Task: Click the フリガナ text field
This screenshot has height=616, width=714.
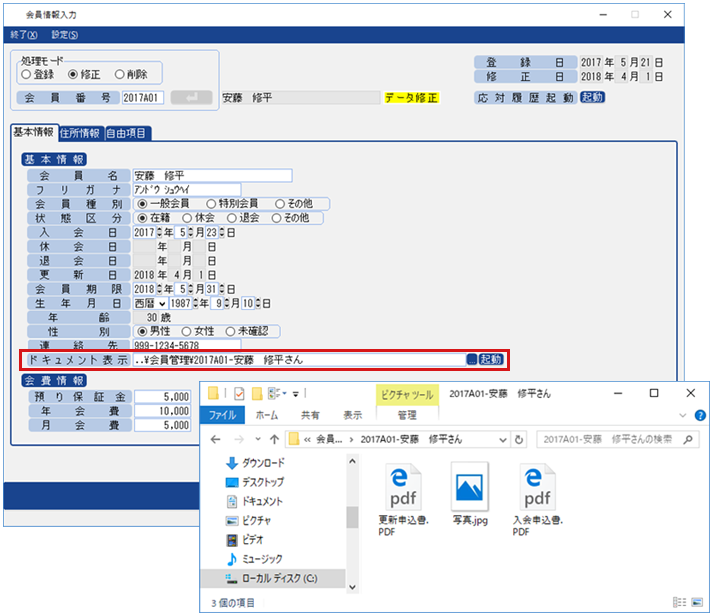Action: point(187,189)
